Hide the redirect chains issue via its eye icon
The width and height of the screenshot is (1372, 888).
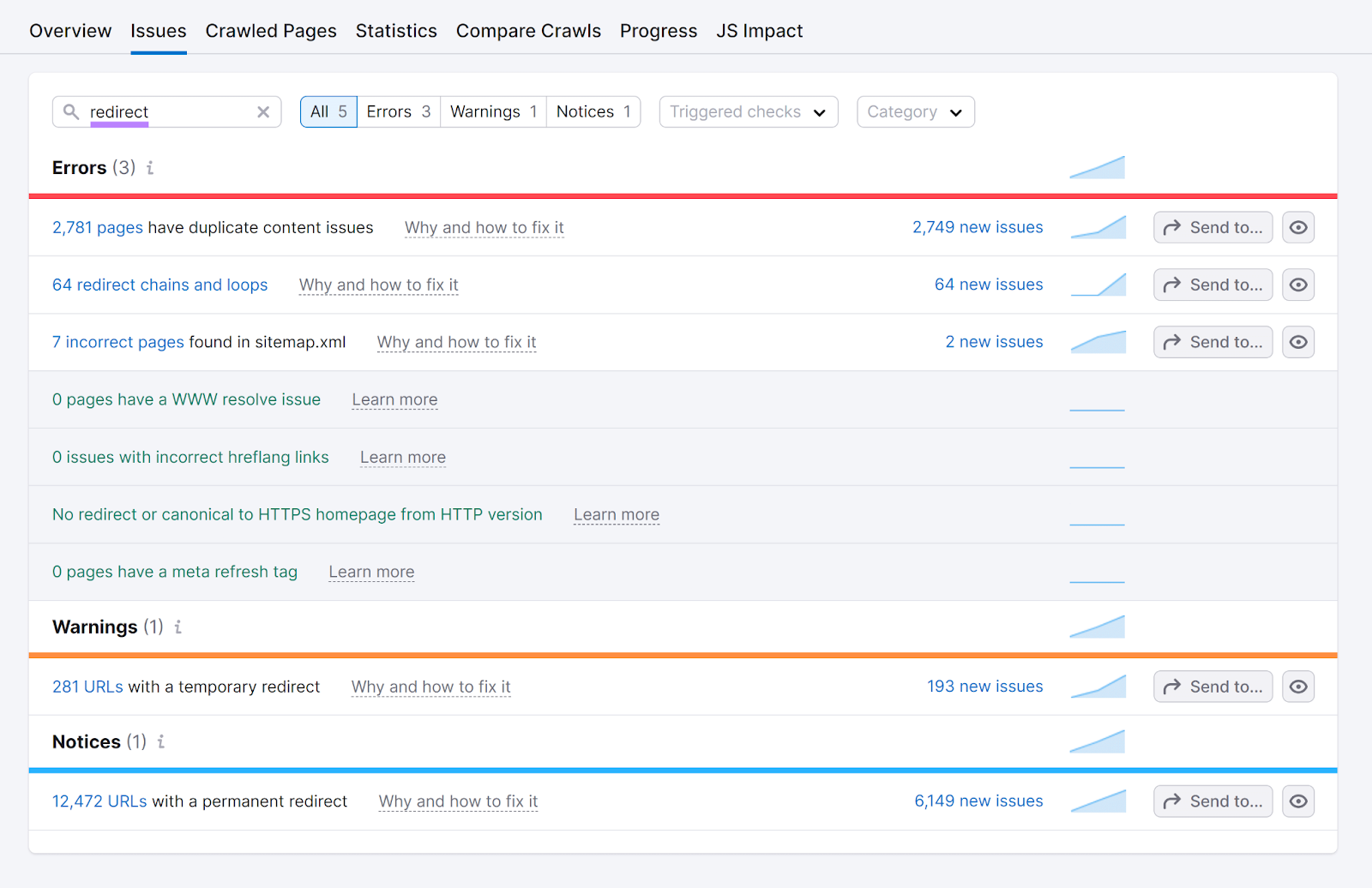tap(1297, 285)
